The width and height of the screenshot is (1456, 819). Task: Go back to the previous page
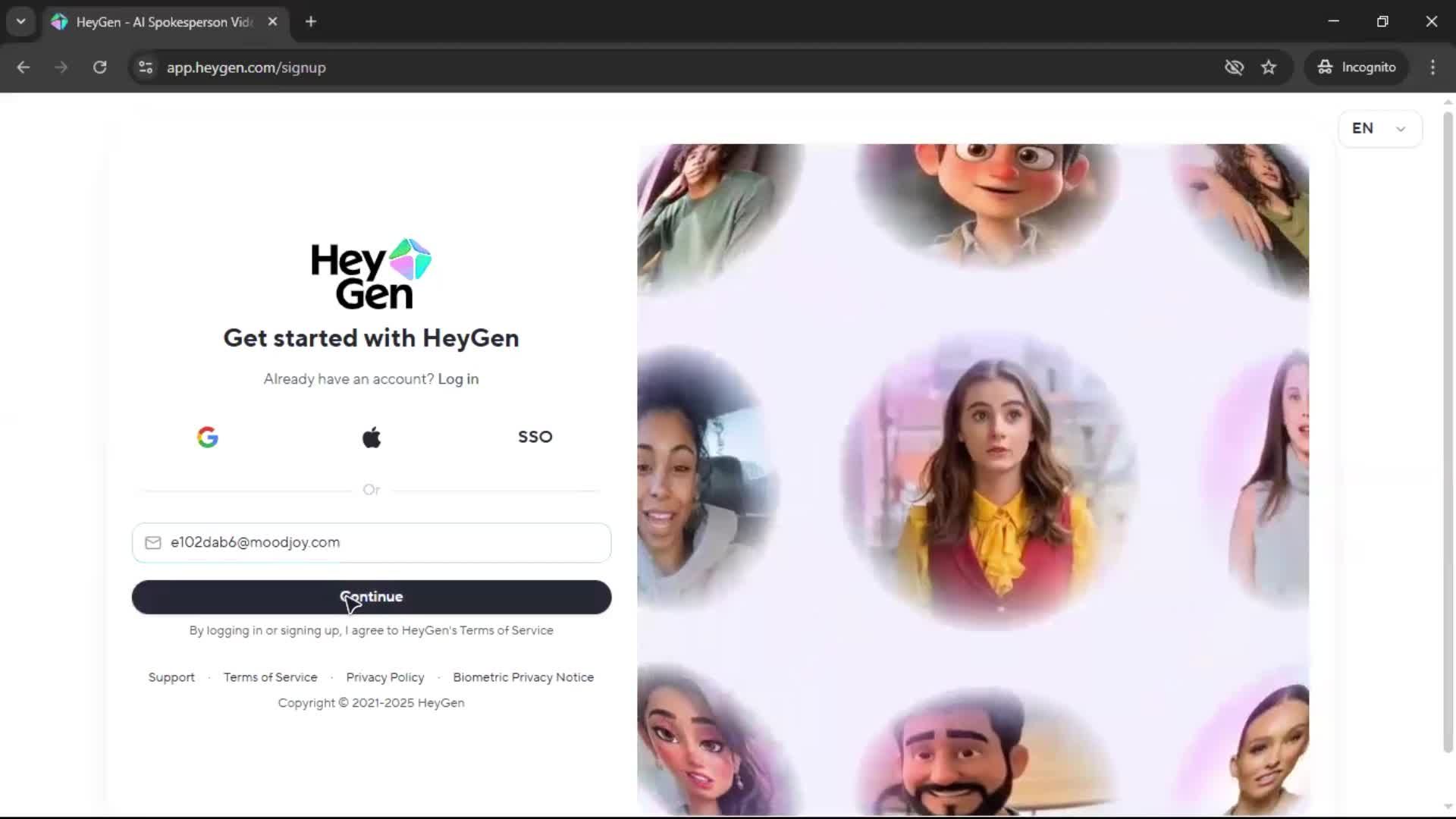24,67
